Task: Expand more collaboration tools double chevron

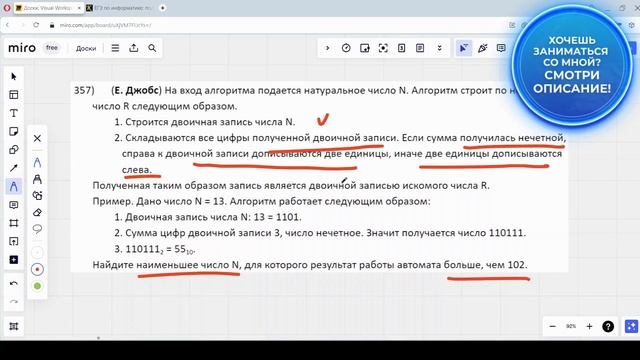Action: [x=440, y=48]
